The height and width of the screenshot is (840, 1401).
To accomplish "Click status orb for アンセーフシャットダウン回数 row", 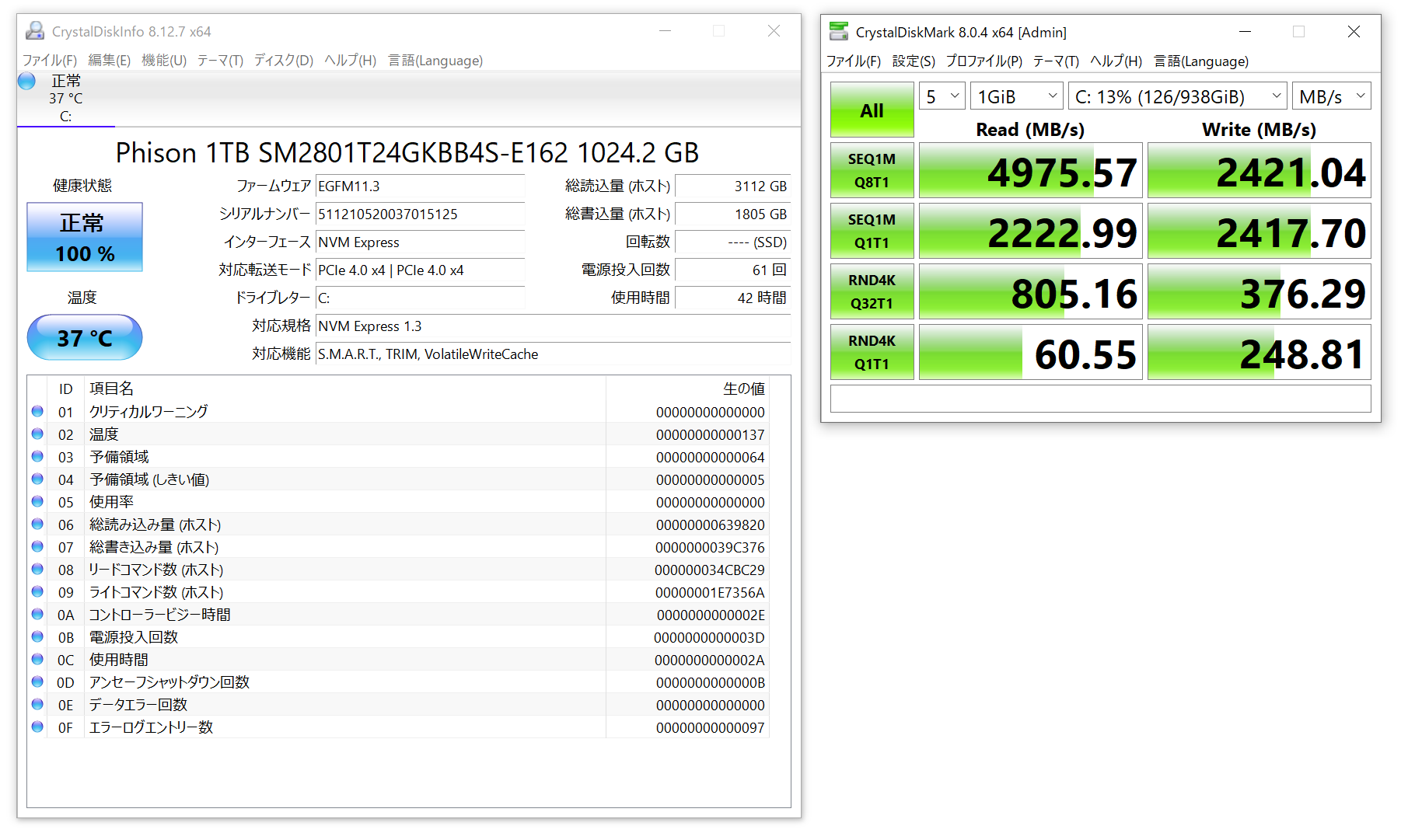I will (x=37, y=681).
